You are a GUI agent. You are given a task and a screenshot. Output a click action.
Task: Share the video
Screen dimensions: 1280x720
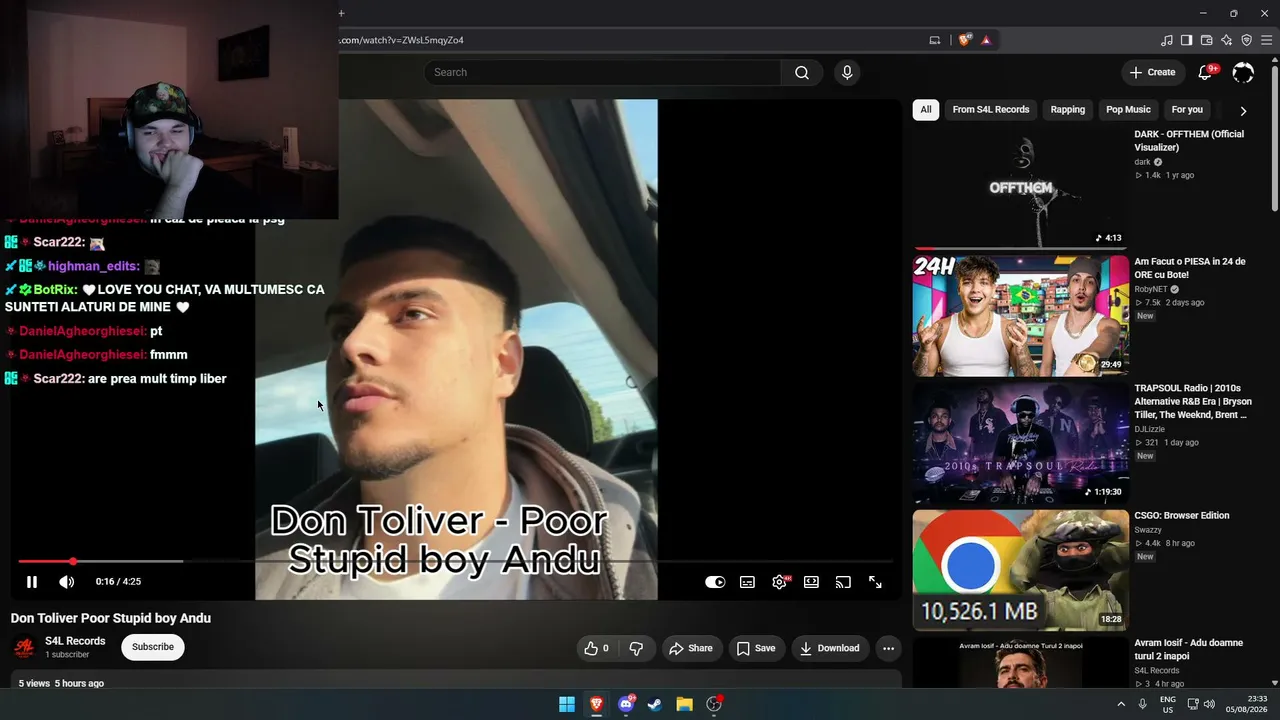click(x=691, y=648)
